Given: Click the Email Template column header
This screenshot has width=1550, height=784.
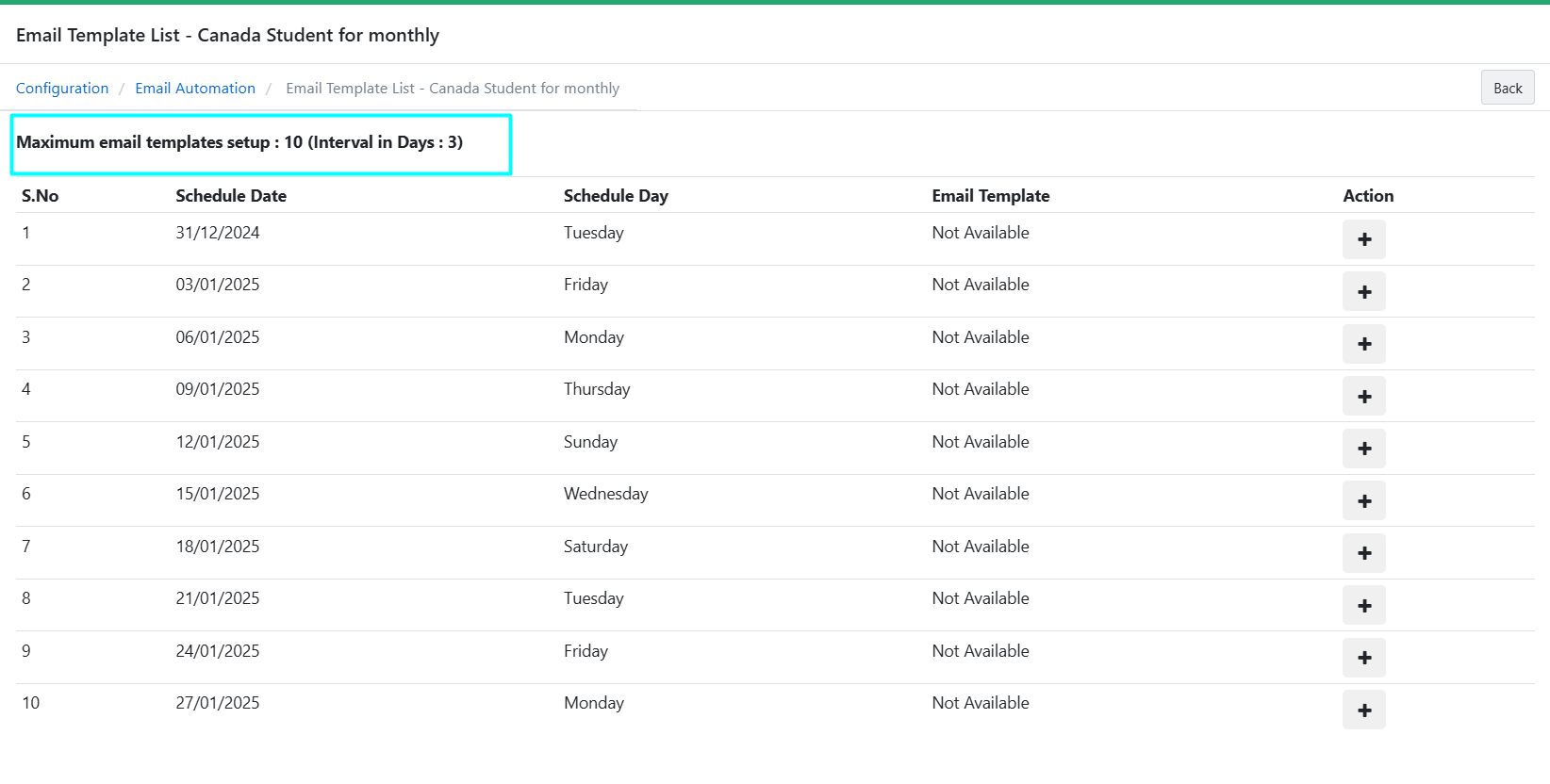Looking at the screenshot, I should pyautogui.click(x=990, y=196).
